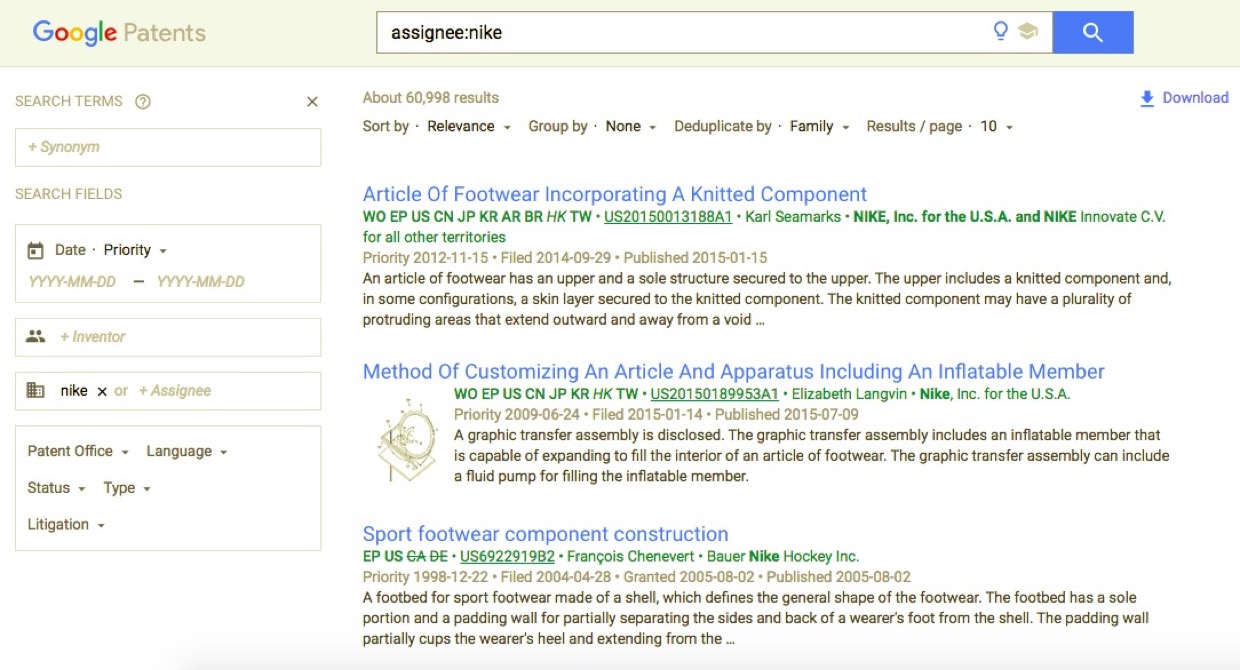The width and height of the screenshot is (1240, 670).
Task: Click the Google Patents logo
Action: point(119,32)
